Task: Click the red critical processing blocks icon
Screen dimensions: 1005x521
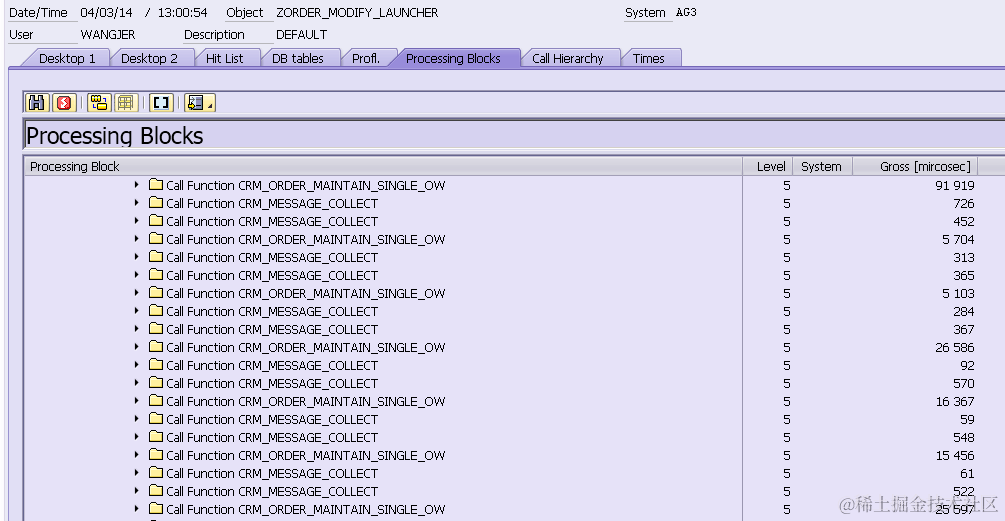Action: 63,103
